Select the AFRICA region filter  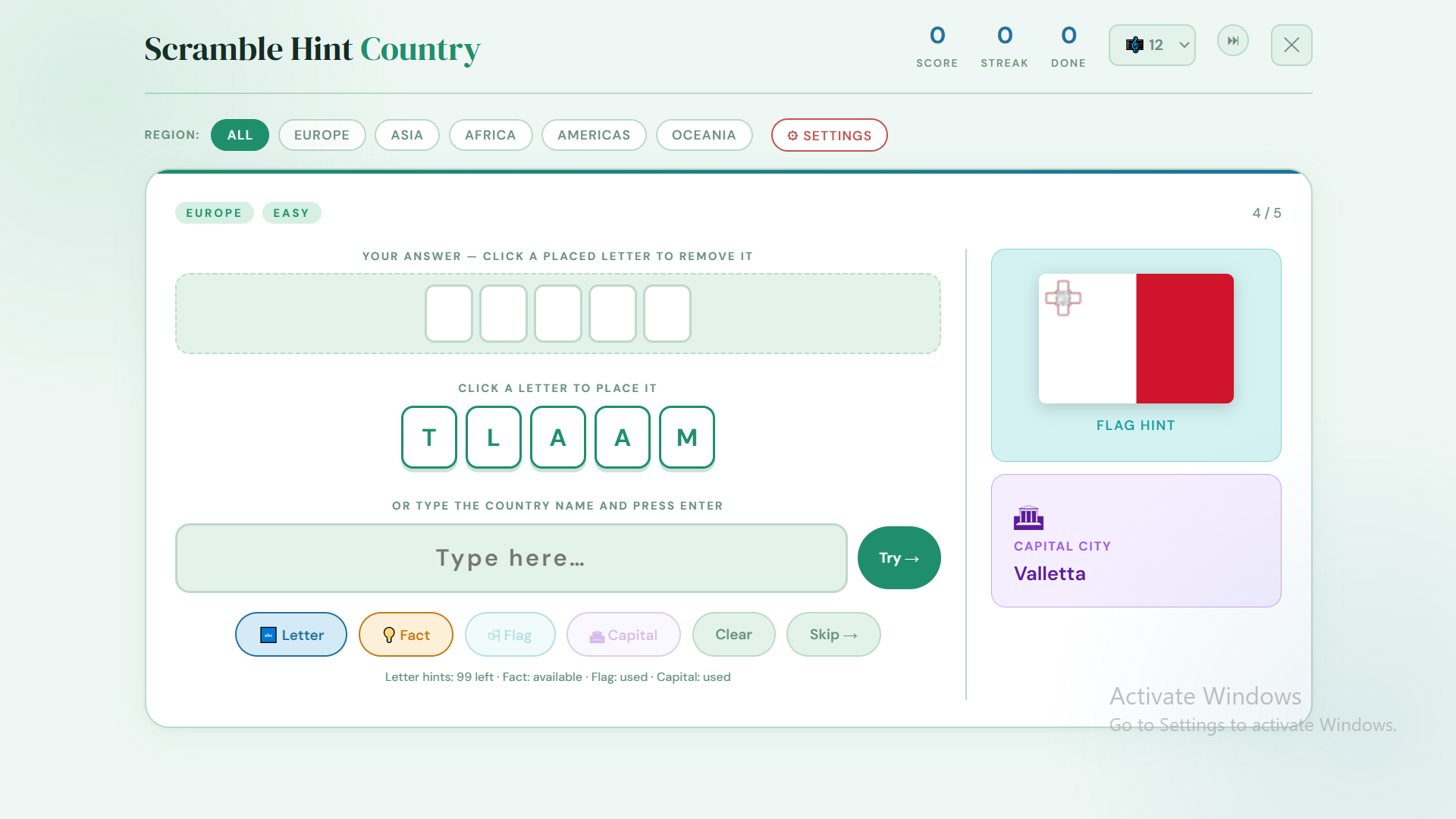(x=491, y=135)
